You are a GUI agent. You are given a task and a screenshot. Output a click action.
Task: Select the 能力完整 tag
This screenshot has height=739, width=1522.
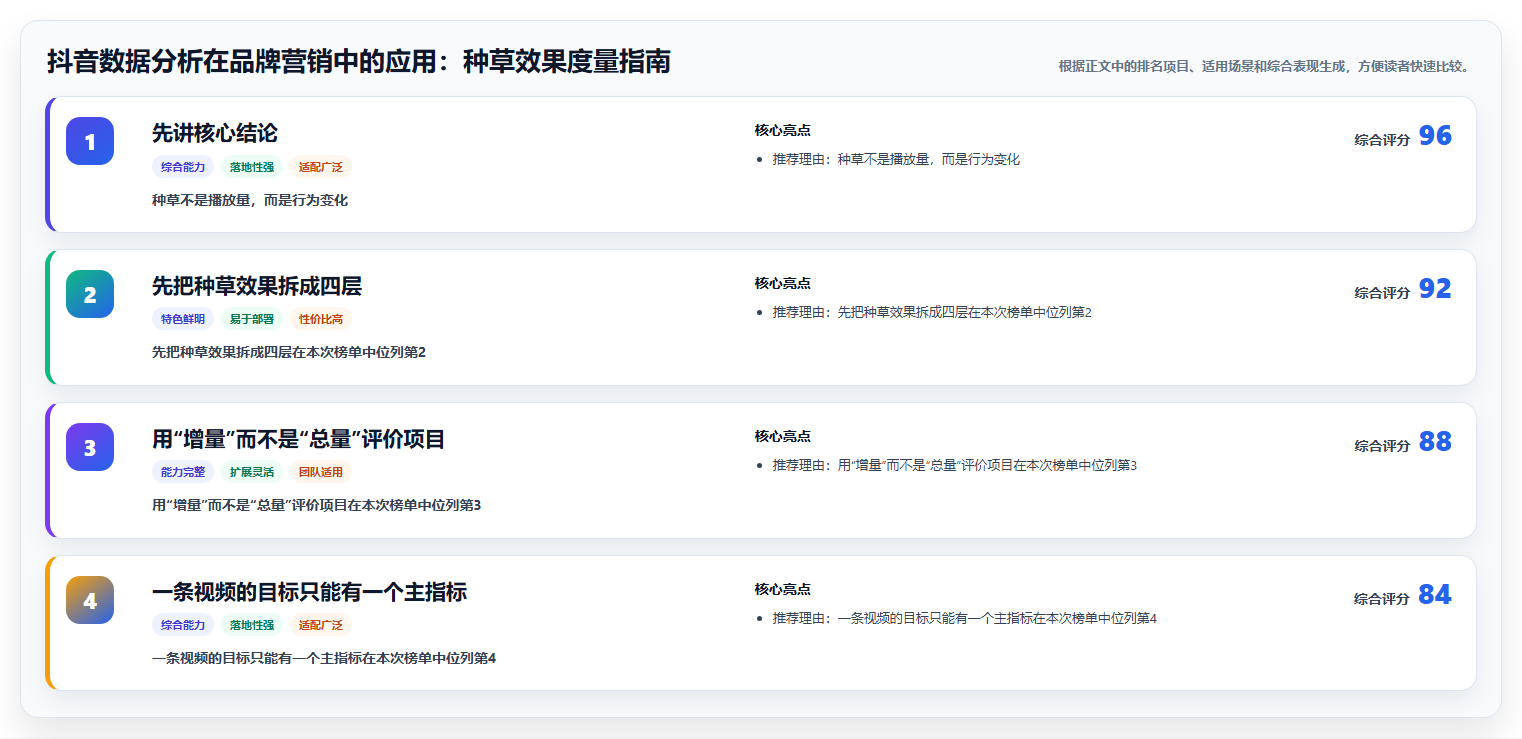[183, 472]
